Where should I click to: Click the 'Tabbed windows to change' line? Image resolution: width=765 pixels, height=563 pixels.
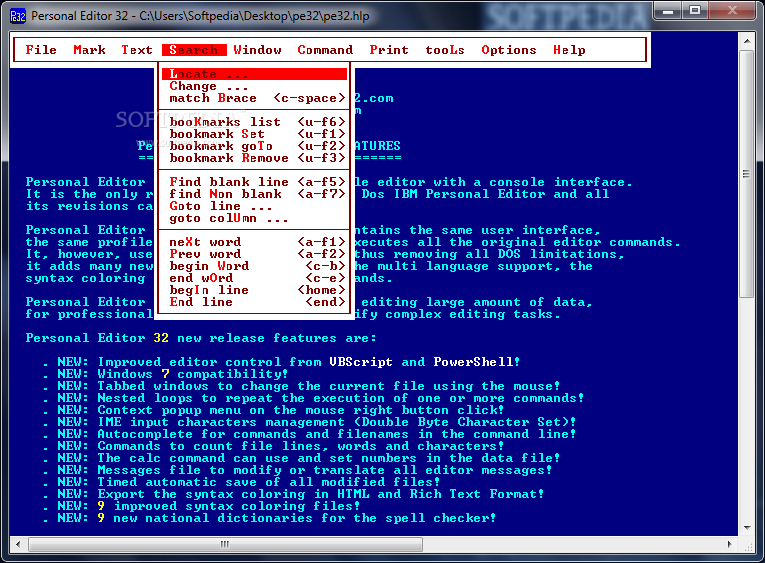[x=301, y=386]
